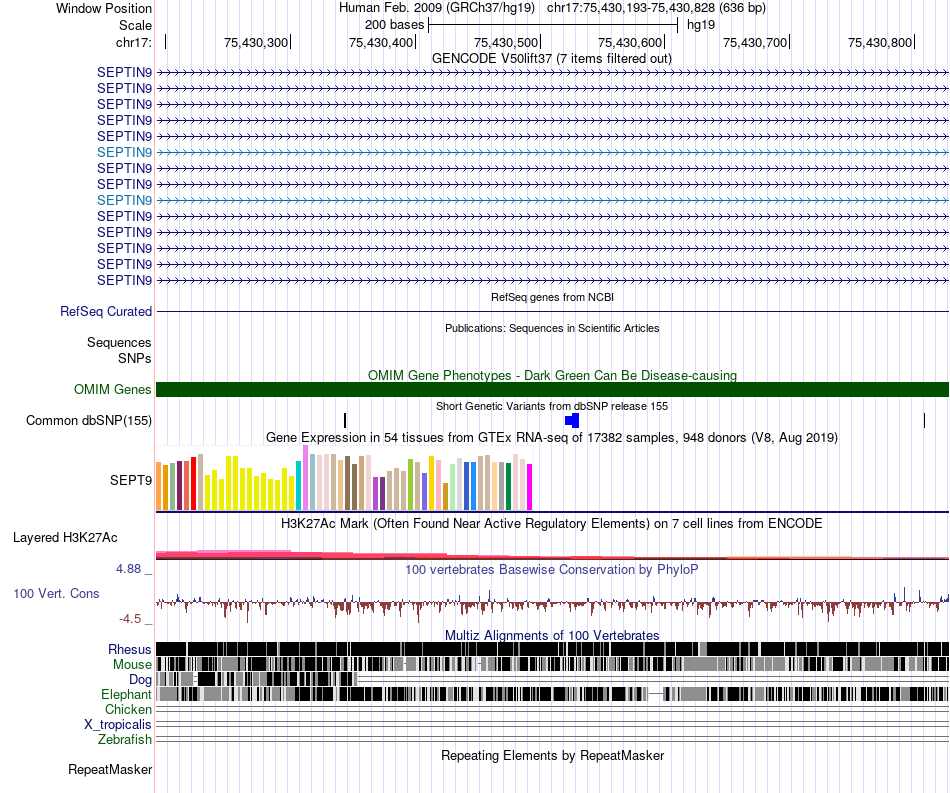The width and height of the screenshot is (950, 793).
Task: Click the Scale track label
Action: (x=135, y=25)
